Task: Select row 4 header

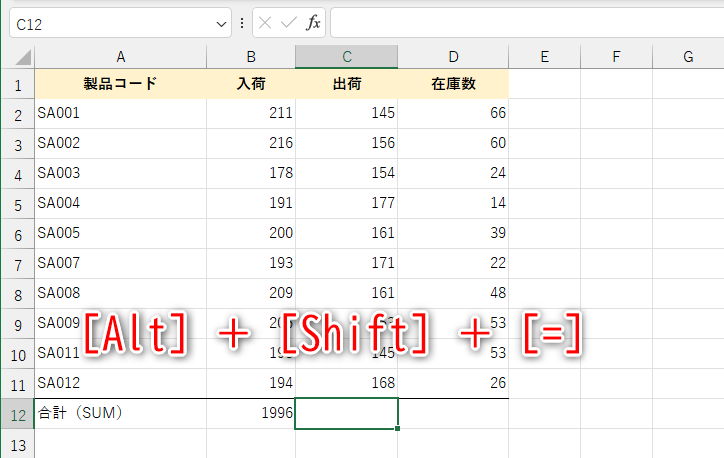Action: pos(18,174)
